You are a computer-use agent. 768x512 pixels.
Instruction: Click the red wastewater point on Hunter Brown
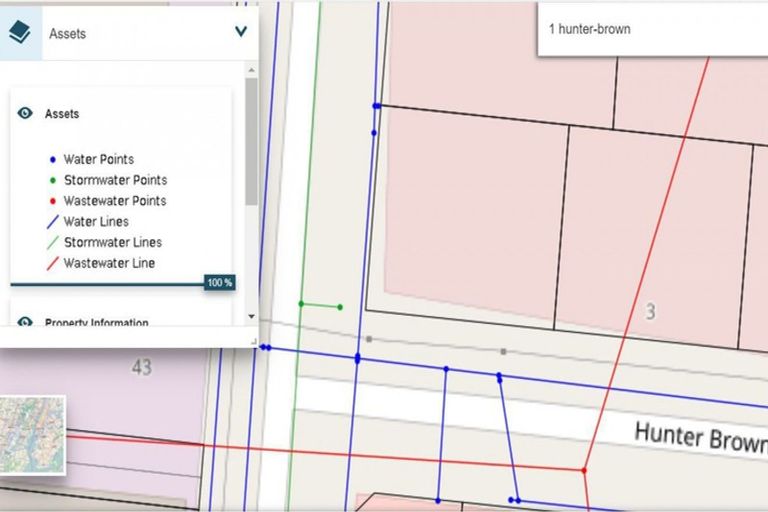click(584, 469)
